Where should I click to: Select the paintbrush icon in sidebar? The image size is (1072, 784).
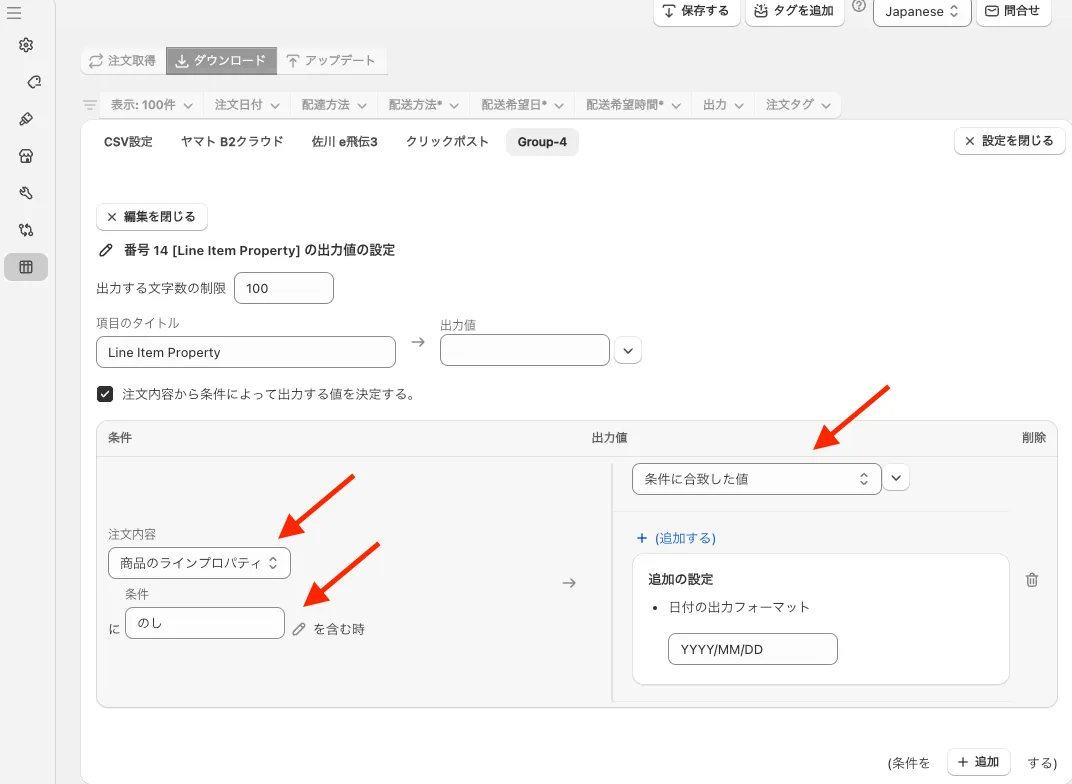26,119
